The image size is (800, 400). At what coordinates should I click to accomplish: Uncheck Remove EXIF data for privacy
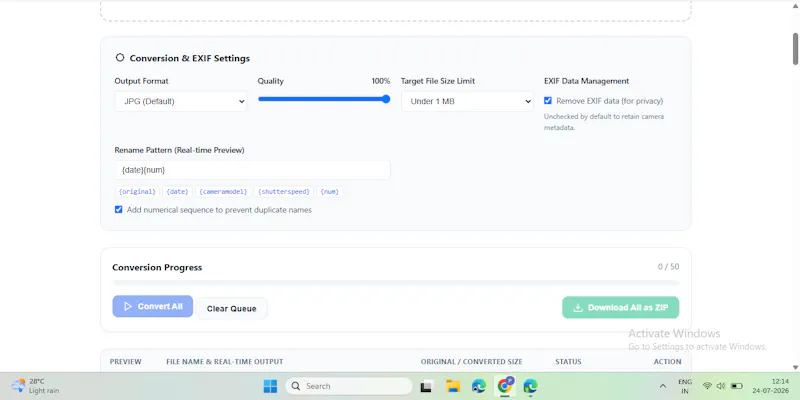(x=548, y=101)
